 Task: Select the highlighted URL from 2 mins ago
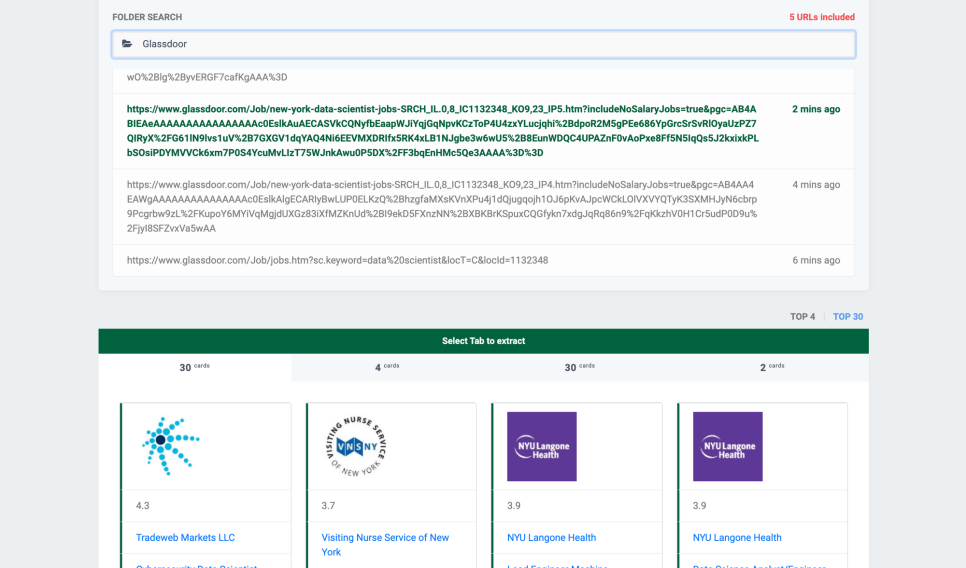(x=442, y=131)
